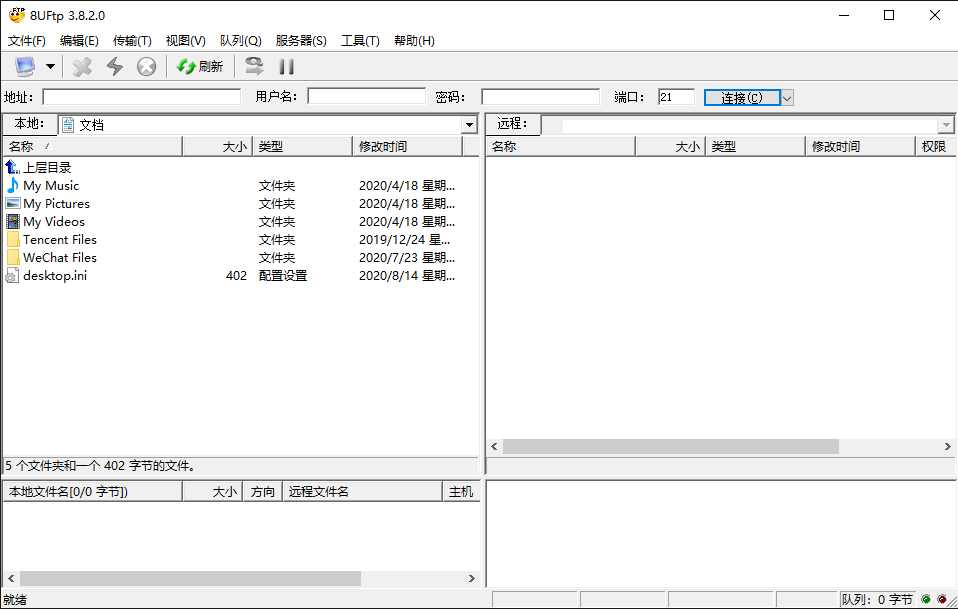Click the 连接(C) connect button
The width and height of the screenshot is (958, 609).
point(741,97)
